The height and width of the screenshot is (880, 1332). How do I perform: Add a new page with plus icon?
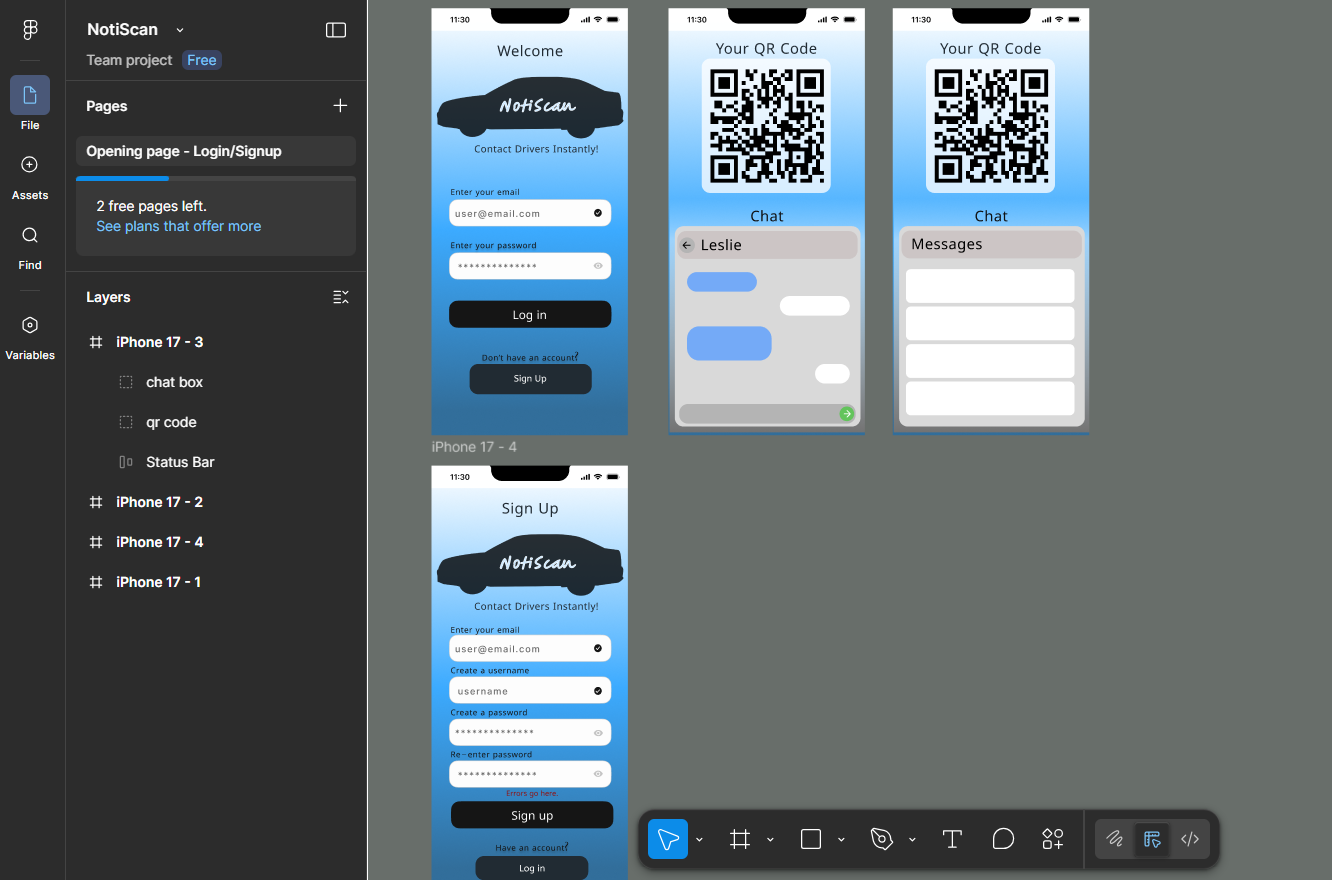[x=340, y=106]
